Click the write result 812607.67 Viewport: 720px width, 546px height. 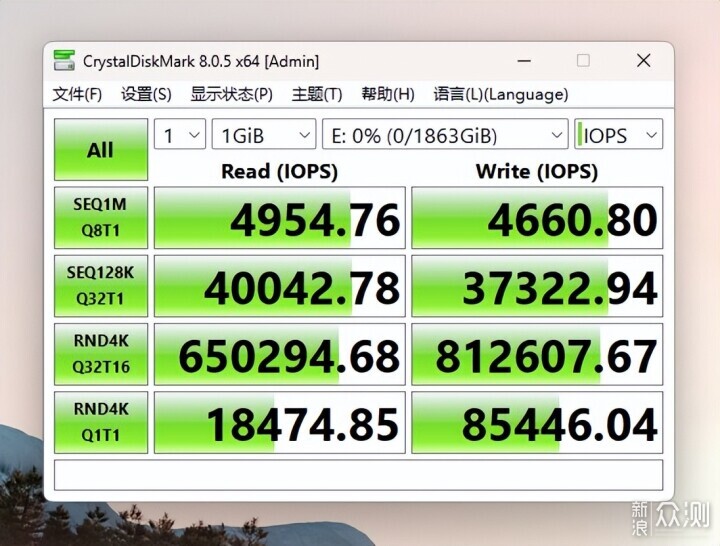tap(537, 354)
